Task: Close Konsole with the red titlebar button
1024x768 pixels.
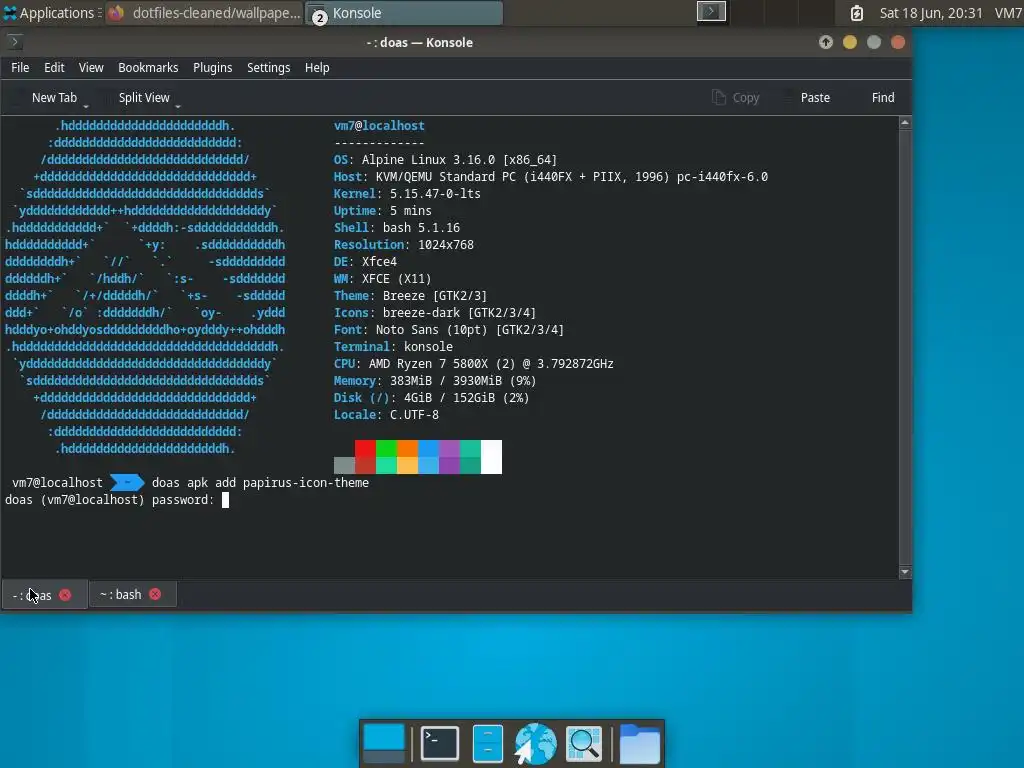Action: coord(898,42)
